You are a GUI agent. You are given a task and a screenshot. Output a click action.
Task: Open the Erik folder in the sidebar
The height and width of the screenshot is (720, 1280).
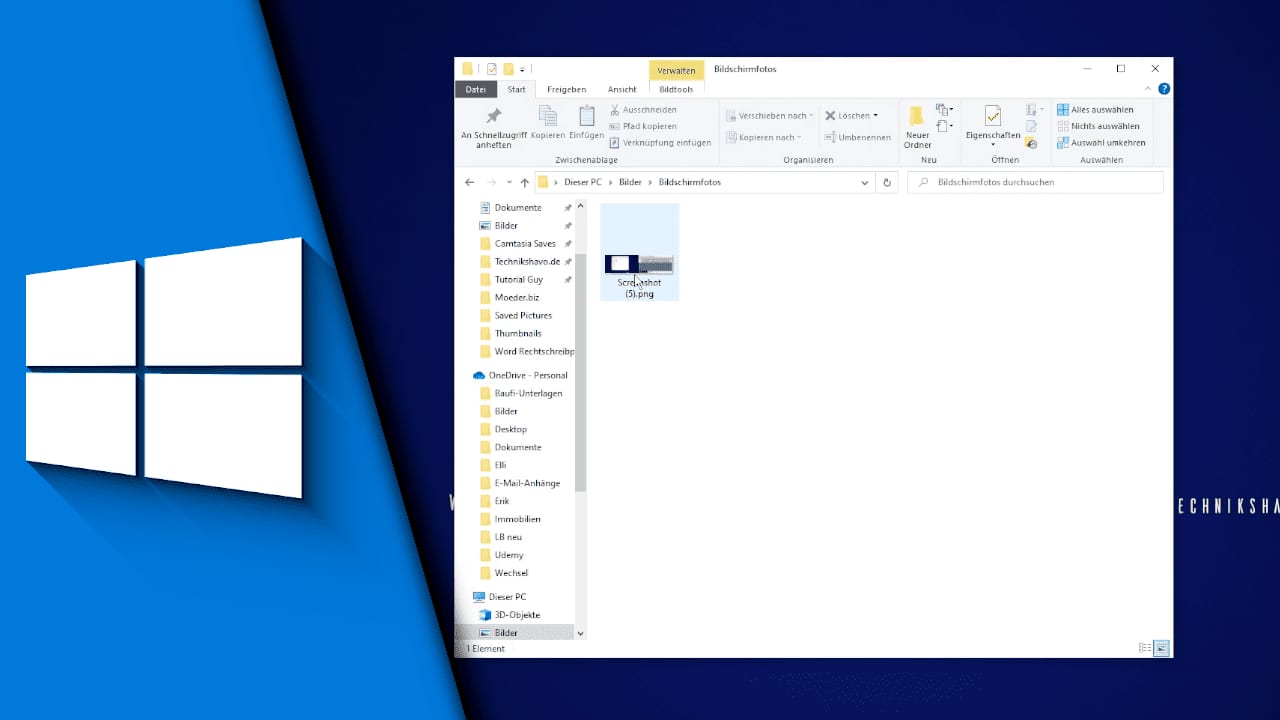coord(502,501)
